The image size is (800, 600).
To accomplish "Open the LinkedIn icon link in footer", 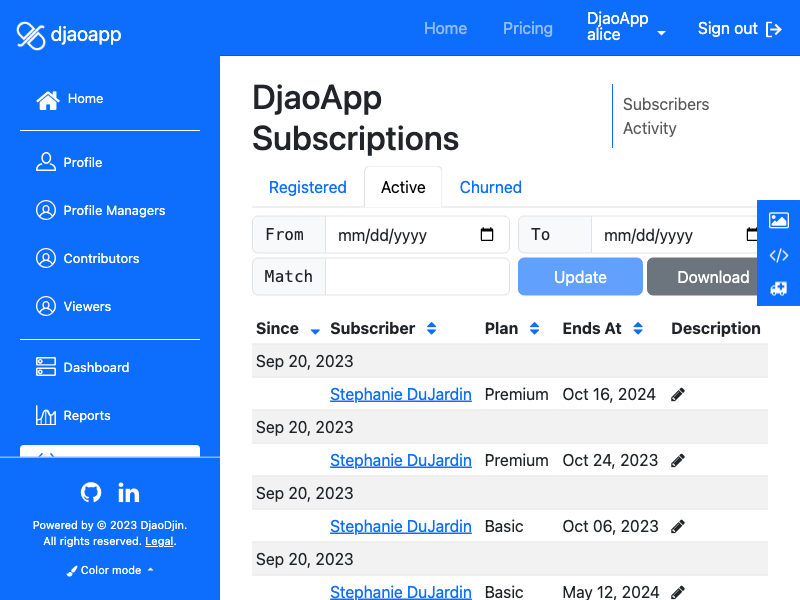I will [x=129, y=493].
